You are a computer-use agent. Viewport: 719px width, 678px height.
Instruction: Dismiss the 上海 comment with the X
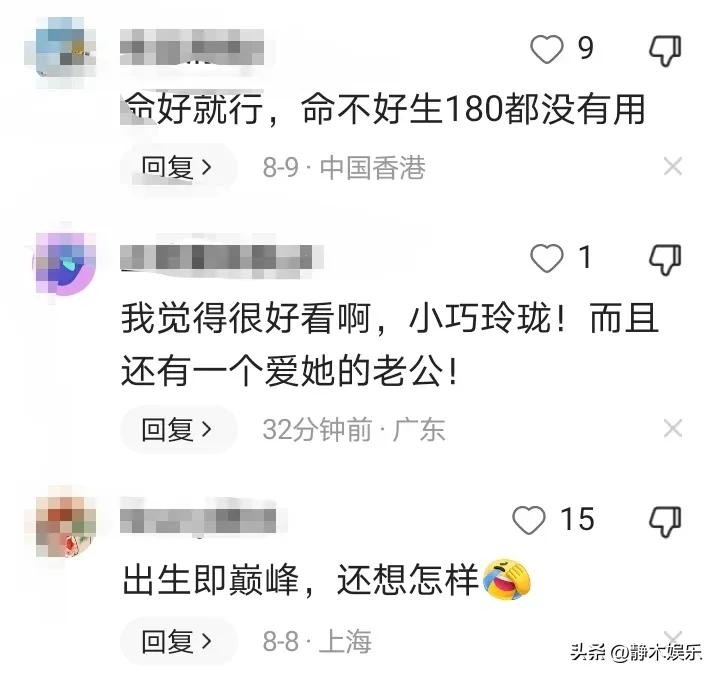[673, 637]
